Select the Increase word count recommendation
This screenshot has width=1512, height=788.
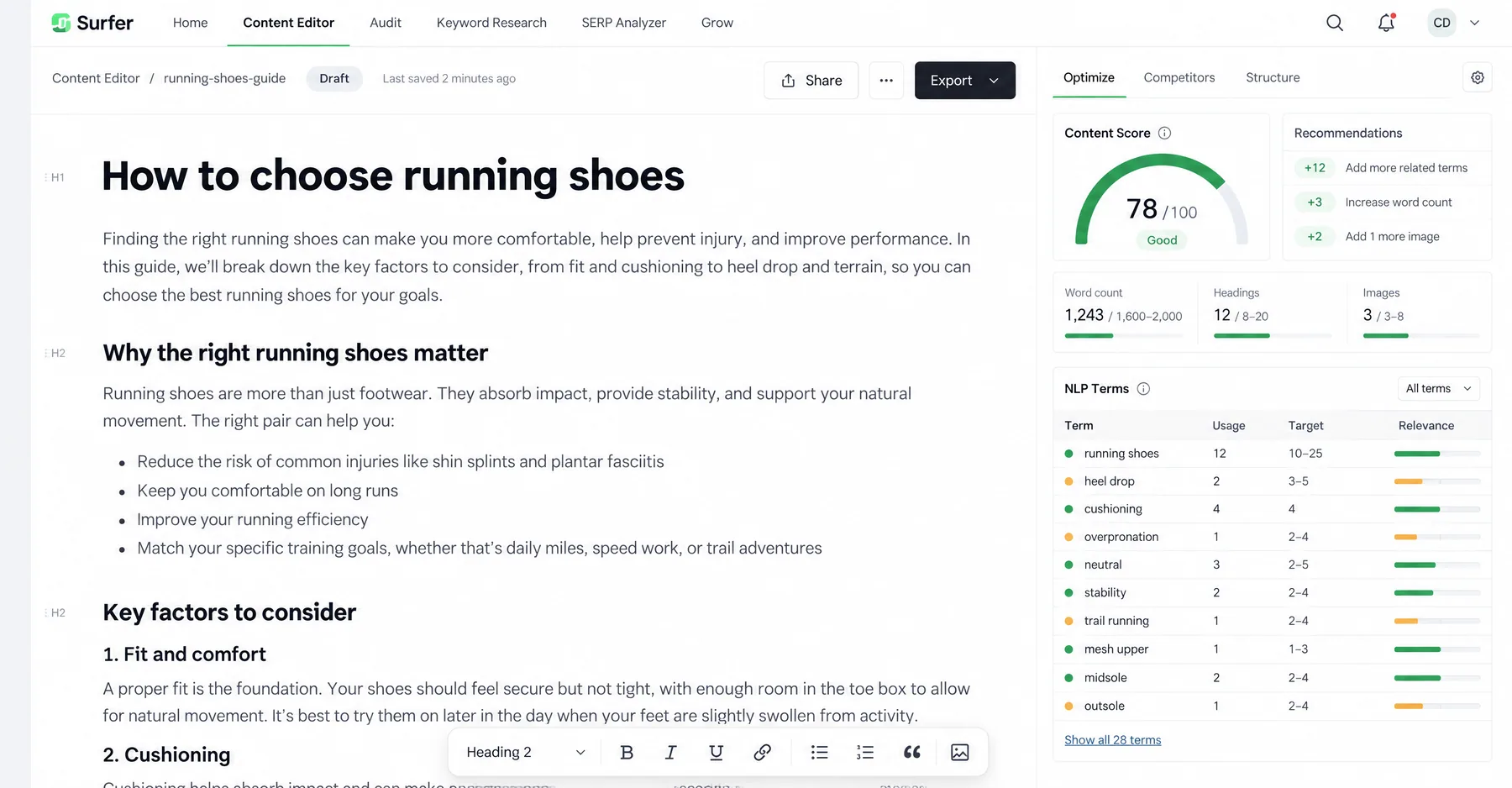(1387, 202)
